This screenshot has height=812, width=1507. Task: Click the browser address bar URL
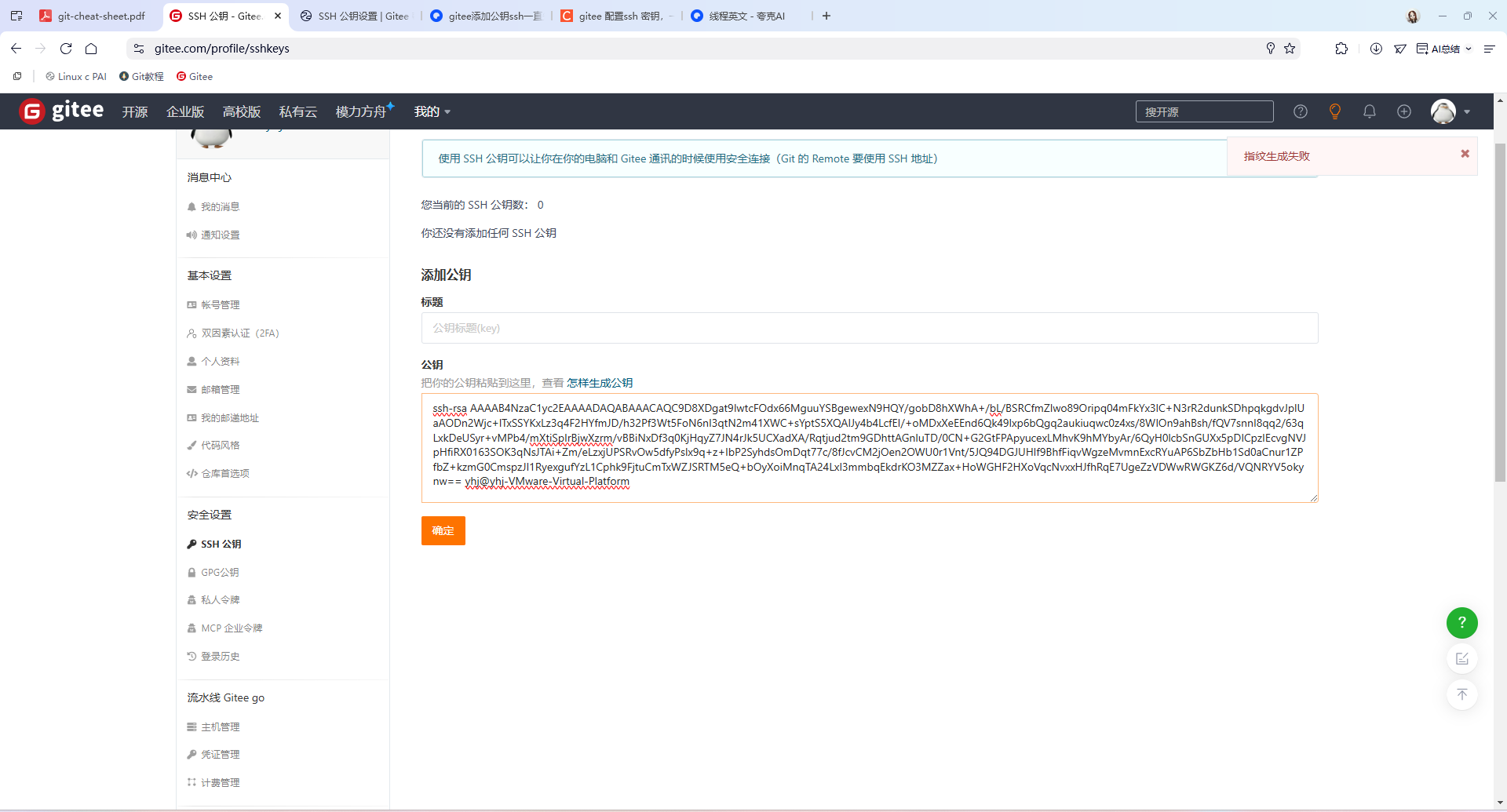click(x=222, y=49)
